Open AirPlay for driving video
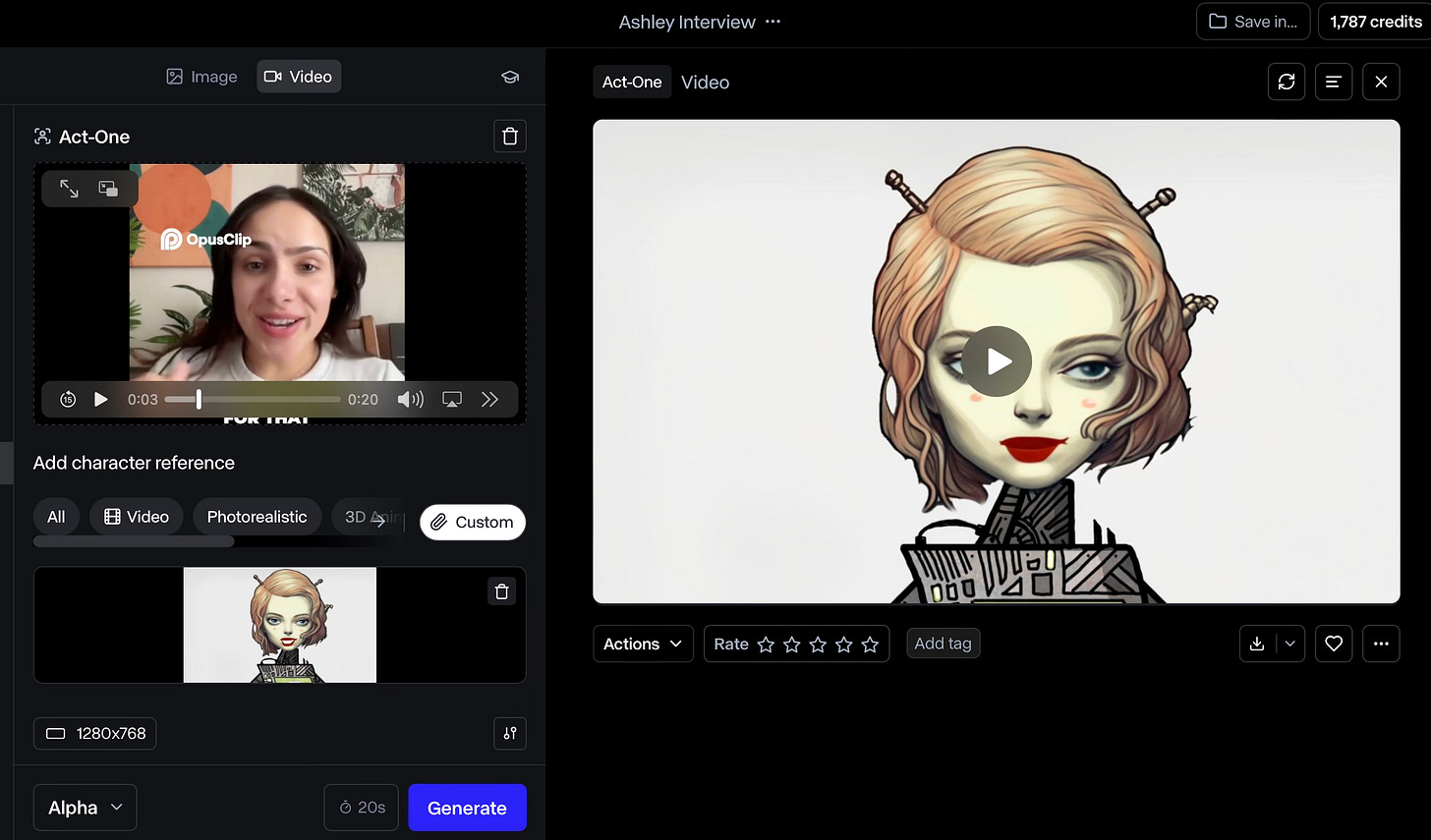Viewport: 1431px width, 840px height. 452,399
